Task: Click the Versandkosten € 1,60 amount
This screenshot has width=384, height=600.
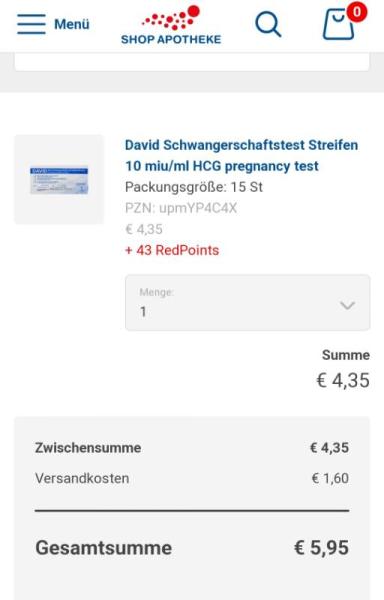Action: point(330,478)
